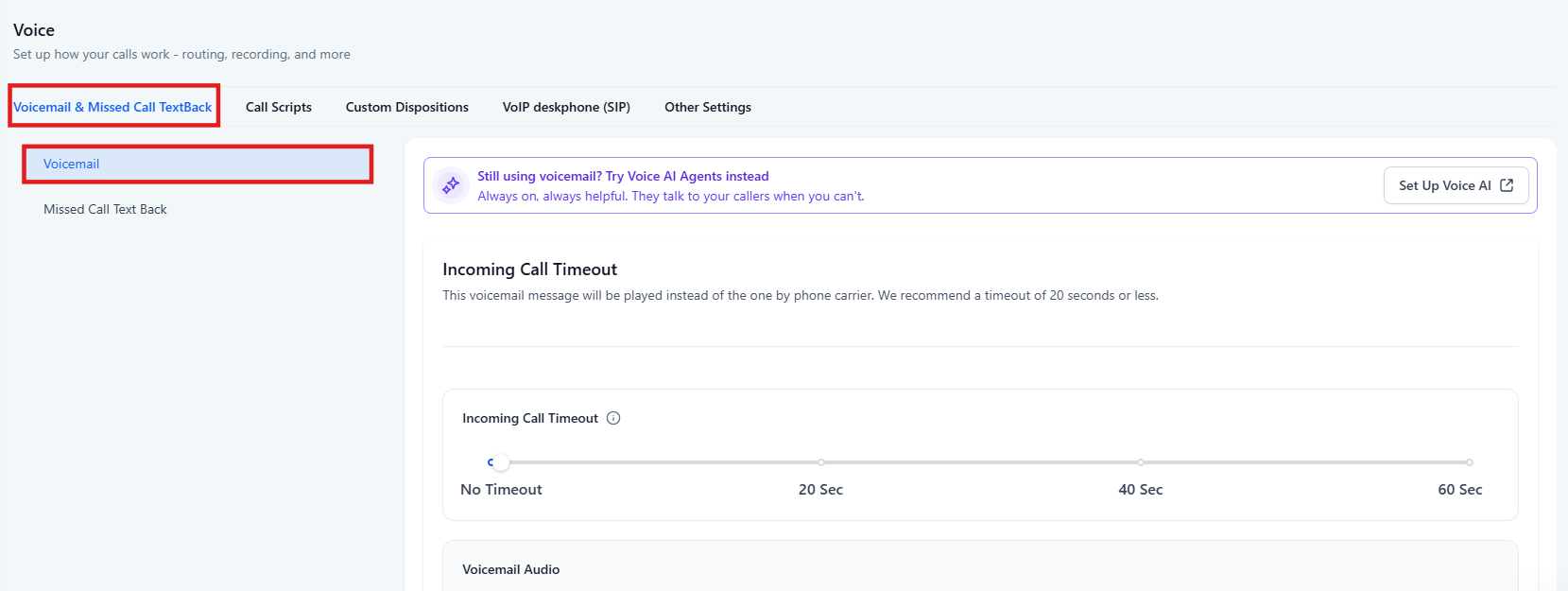The image size is (1568, 591).
Task: Click the info icon next to Incoming Call Timeout
Action: (613, 418)
